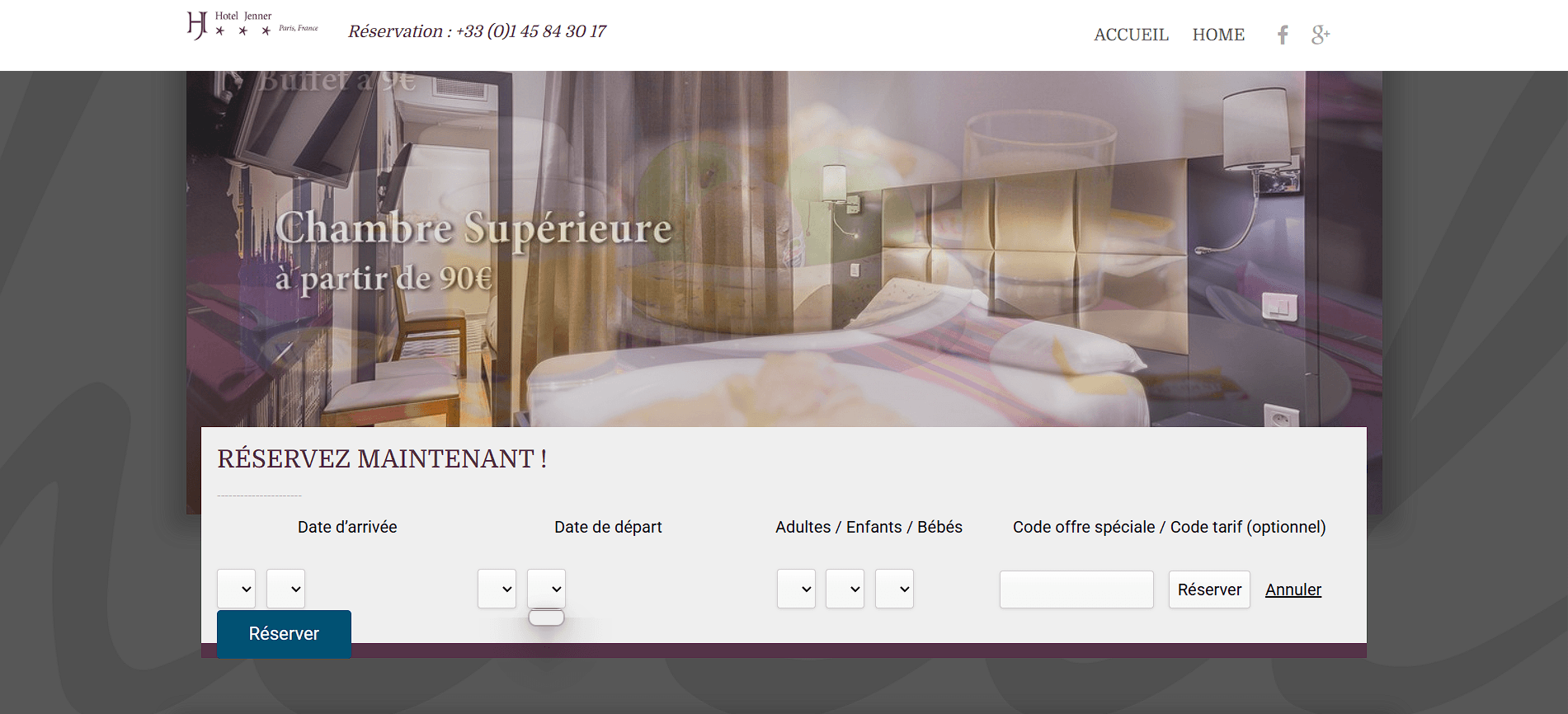
Task: Go to the HOME menu item
Action: pyautogui.click(x=1218, y=35)
